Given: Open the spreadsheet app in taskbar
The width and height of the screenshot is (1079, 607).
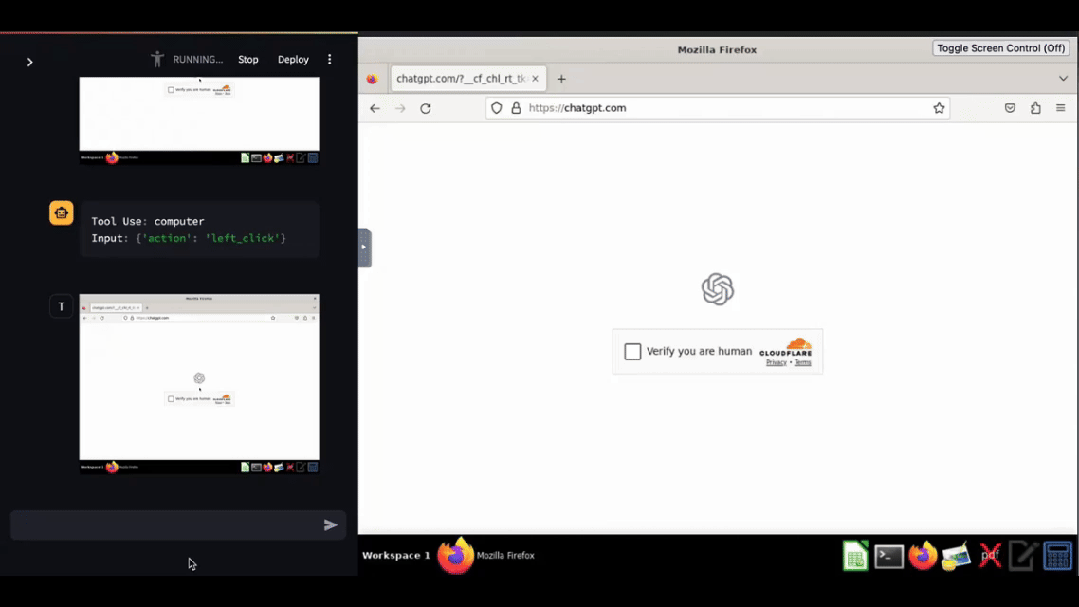Looking at the screenshot, I should tap(855, 556).
